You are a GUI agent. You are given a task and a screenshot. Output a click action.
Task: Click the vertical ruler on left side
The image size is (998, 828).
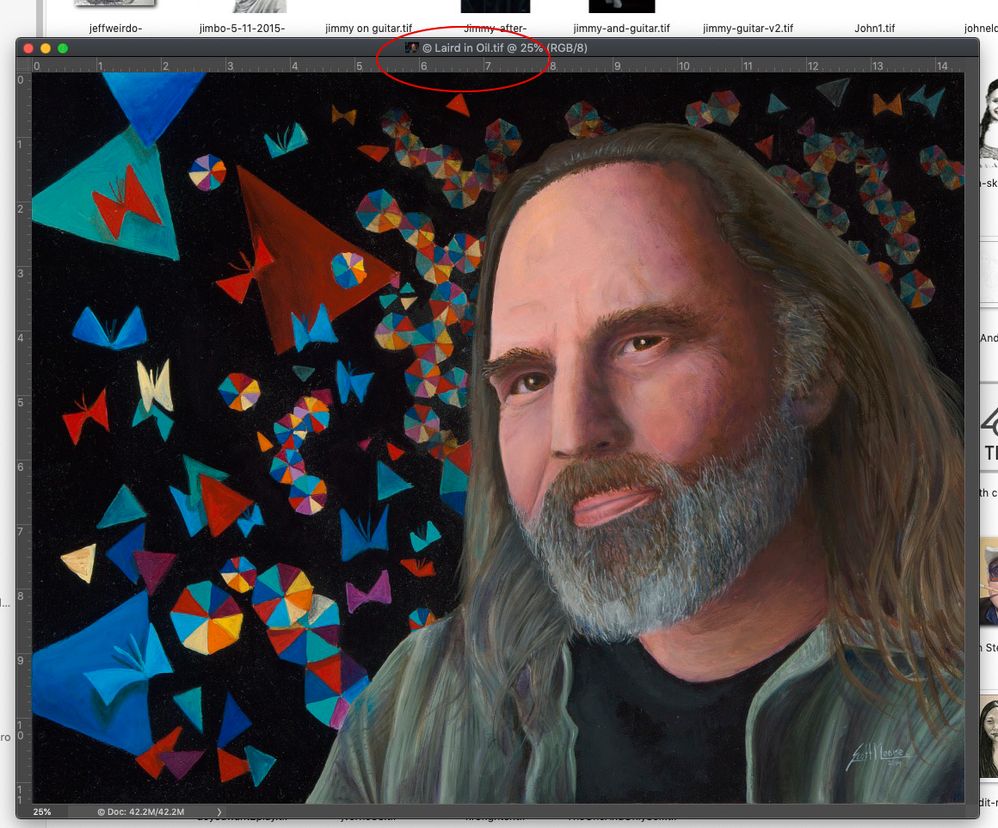click(24, 437)
